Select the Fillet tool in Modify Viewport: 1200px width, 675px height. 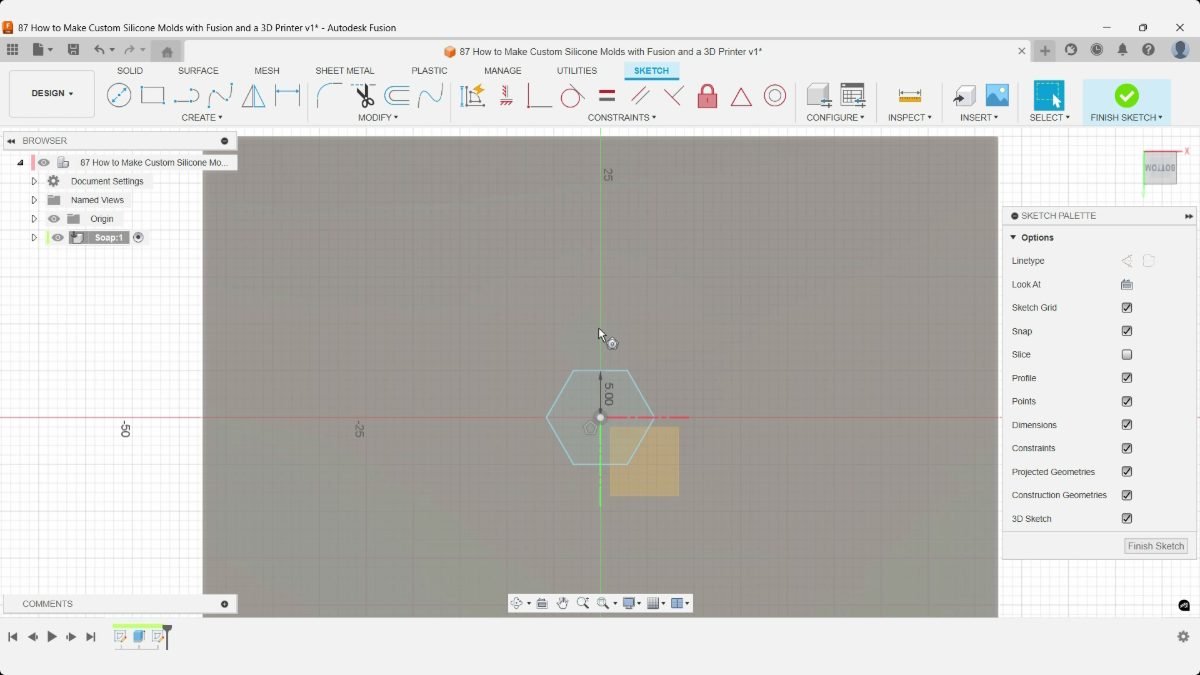328,95
